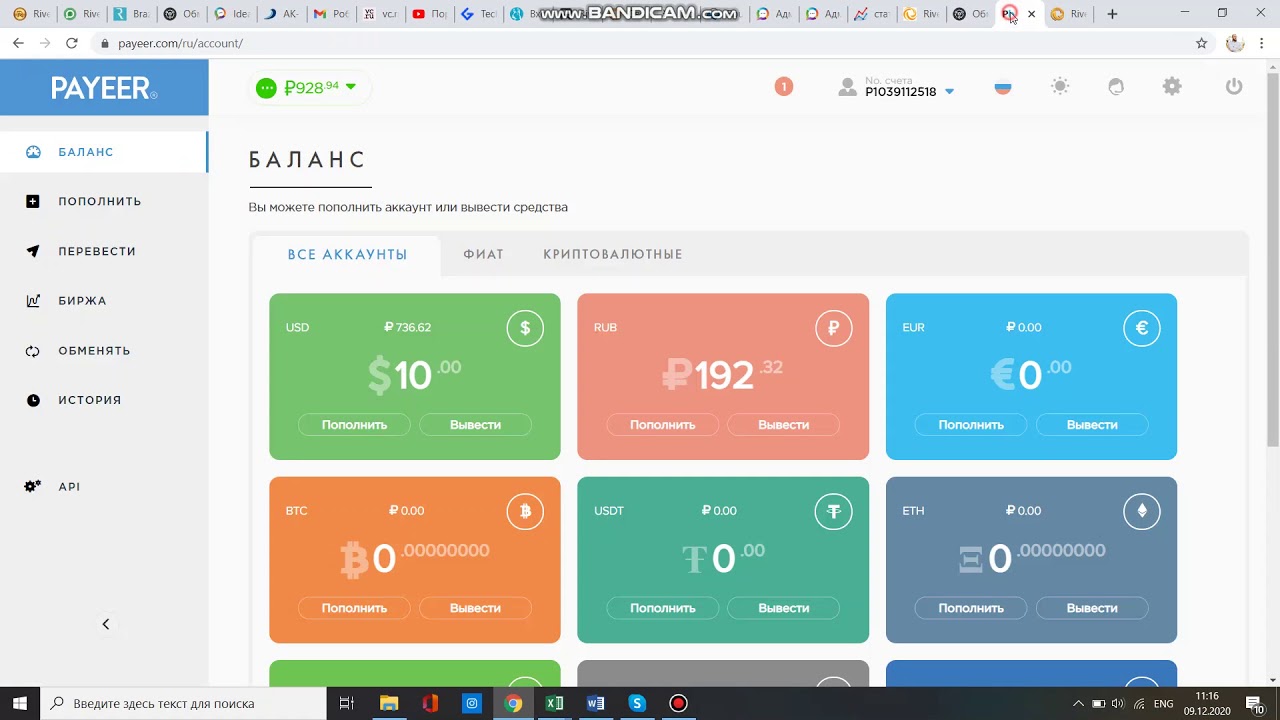The image size is (1280, 720).
Task: Open the notification badge showing 1
Action: pos(784,87)
